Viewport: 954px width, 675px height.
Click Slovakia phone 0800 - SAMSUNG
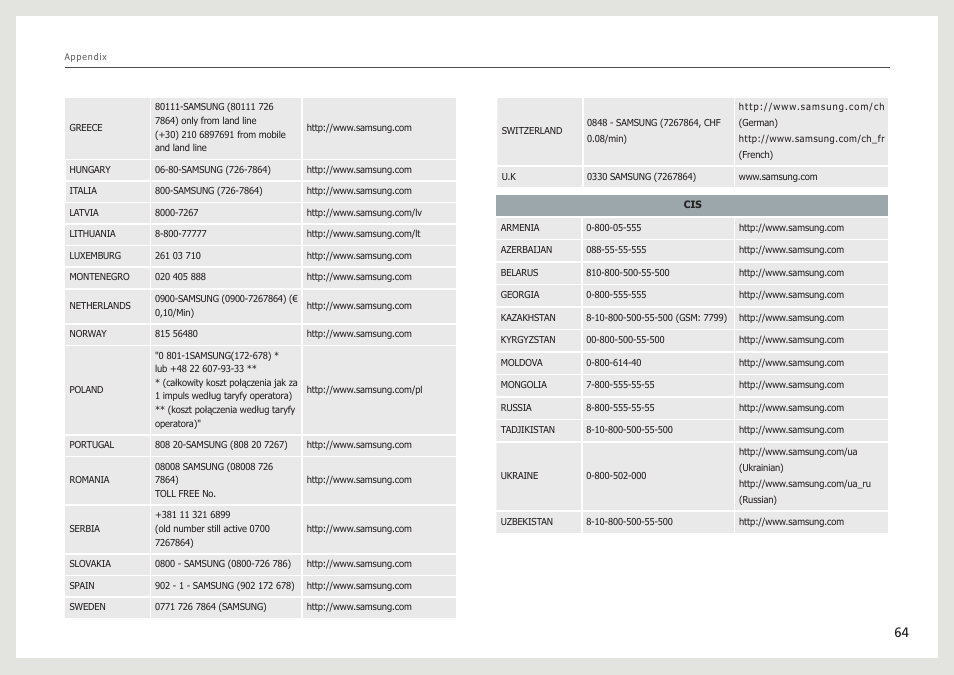point(223,564)
